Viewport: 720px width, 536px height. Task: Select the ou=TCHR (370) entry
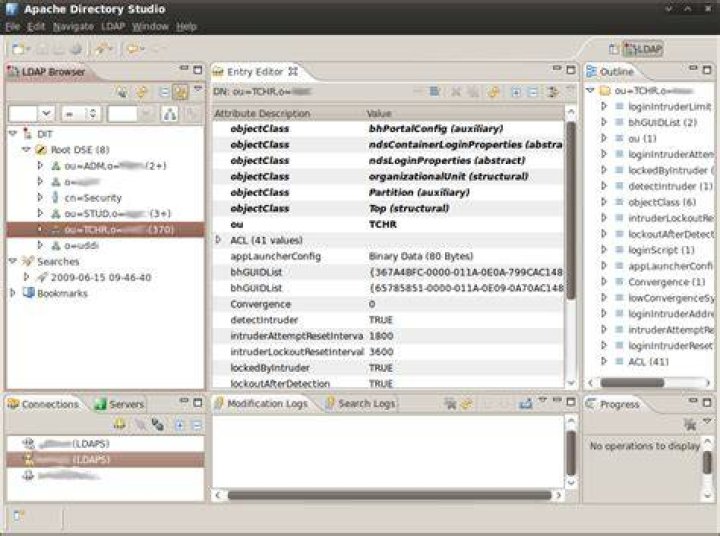tap(106, 230)
